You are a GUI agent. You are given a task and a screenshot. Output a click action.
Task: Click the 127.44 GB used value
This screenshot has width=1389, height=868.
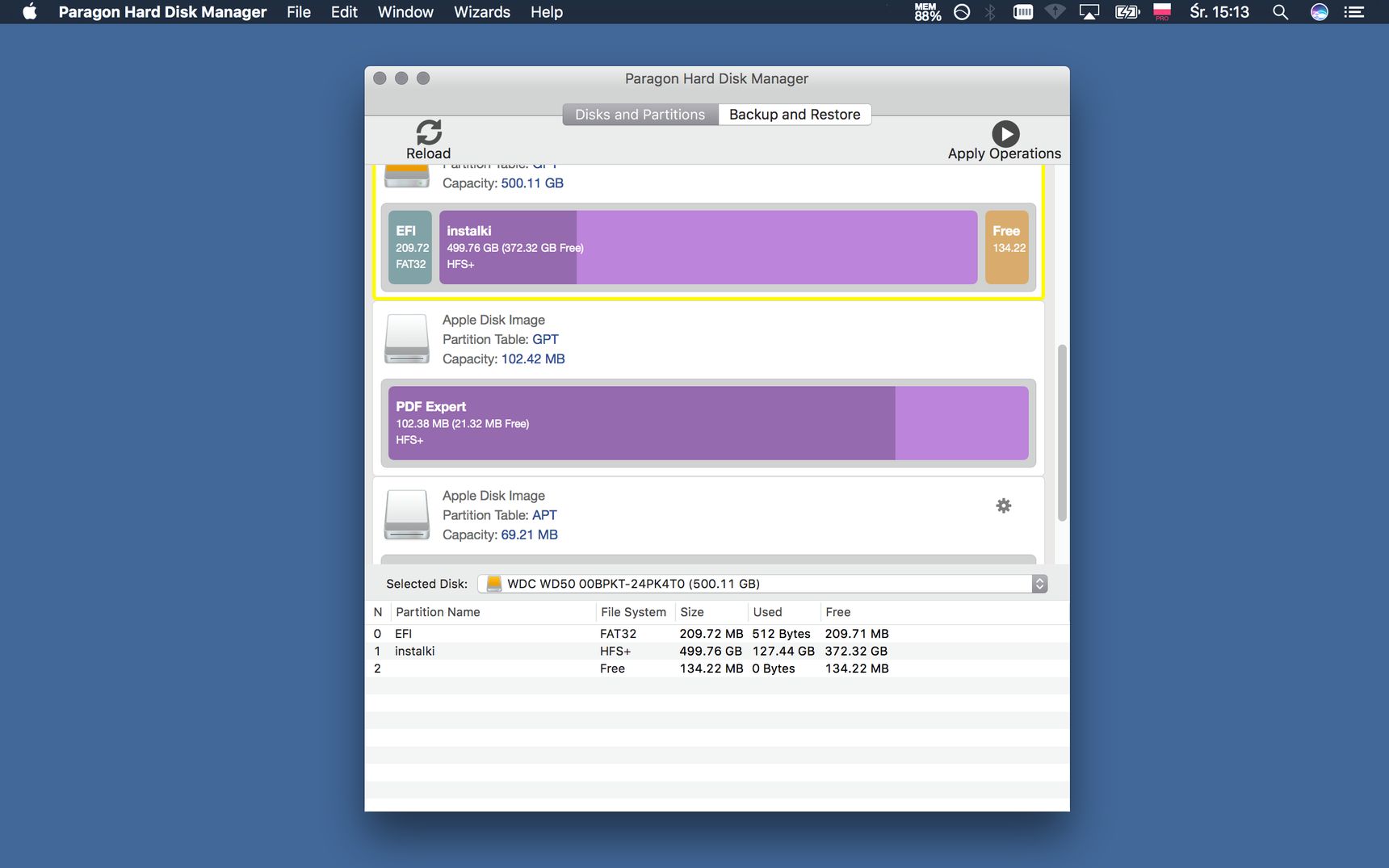click(783, 651)
